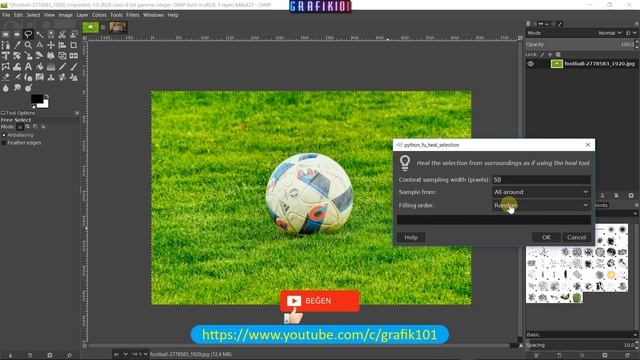Select the Bucket Fill tool
Screen dimensions: 640x360
tap(40, 67)
